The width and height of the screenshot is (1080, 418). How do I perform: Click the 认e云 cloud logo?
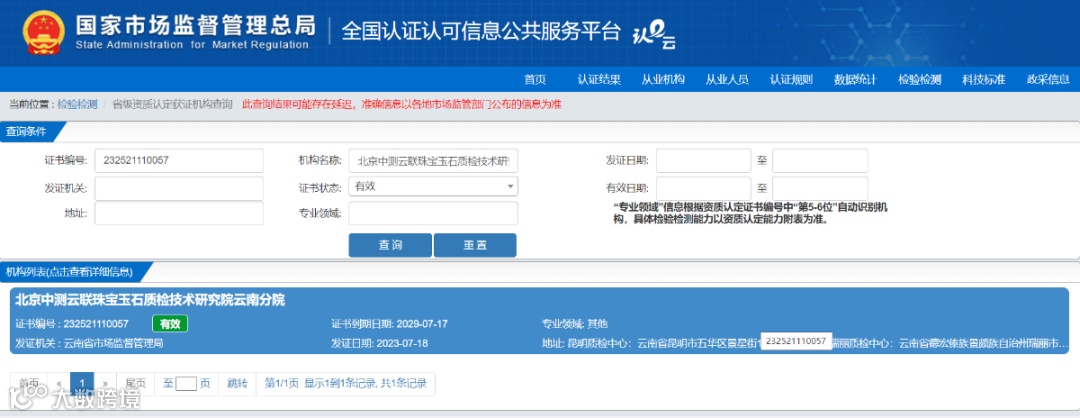653,36
